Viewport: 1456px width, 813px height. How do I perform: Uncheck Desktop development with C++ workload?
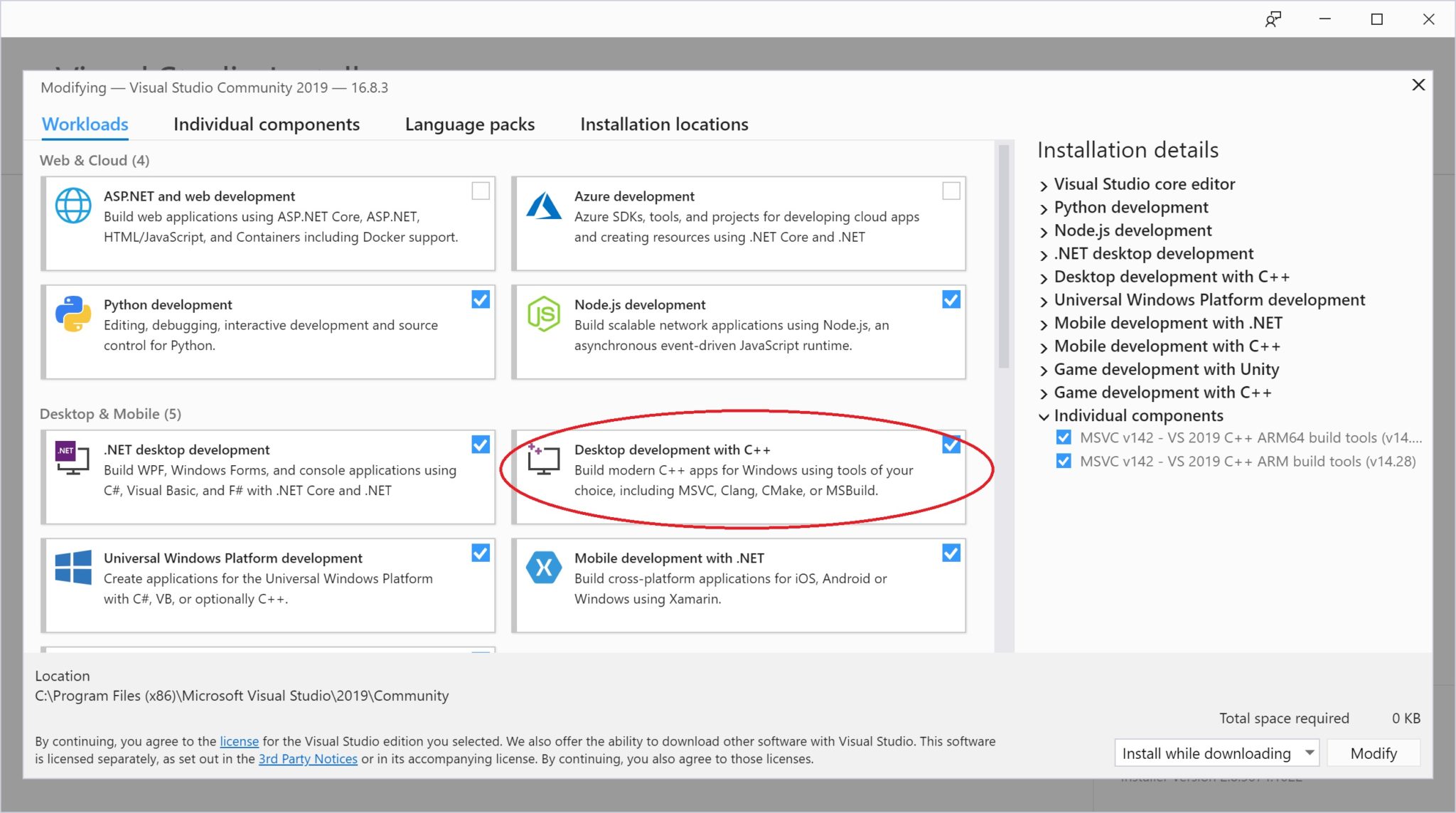tap(951, 445)
